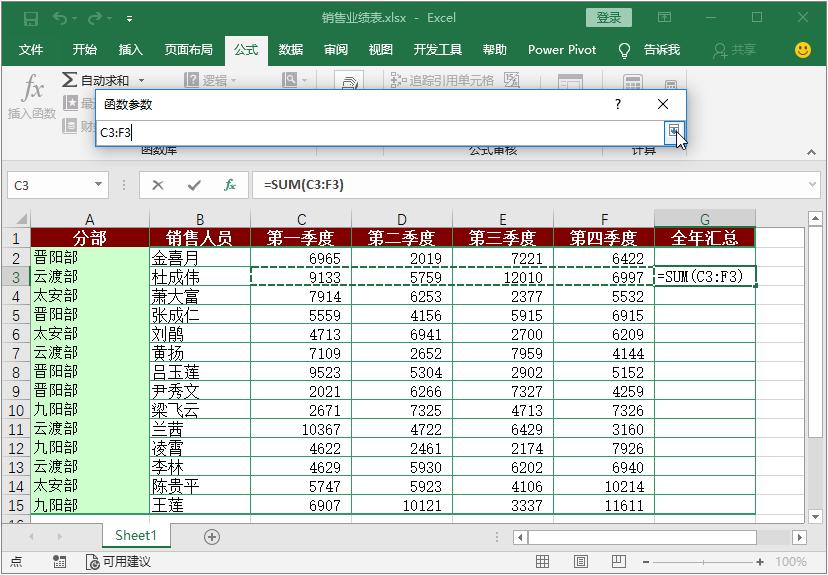Open Quick Access Toolbar customize arrow
828x575 pixels.
point(129,19)
